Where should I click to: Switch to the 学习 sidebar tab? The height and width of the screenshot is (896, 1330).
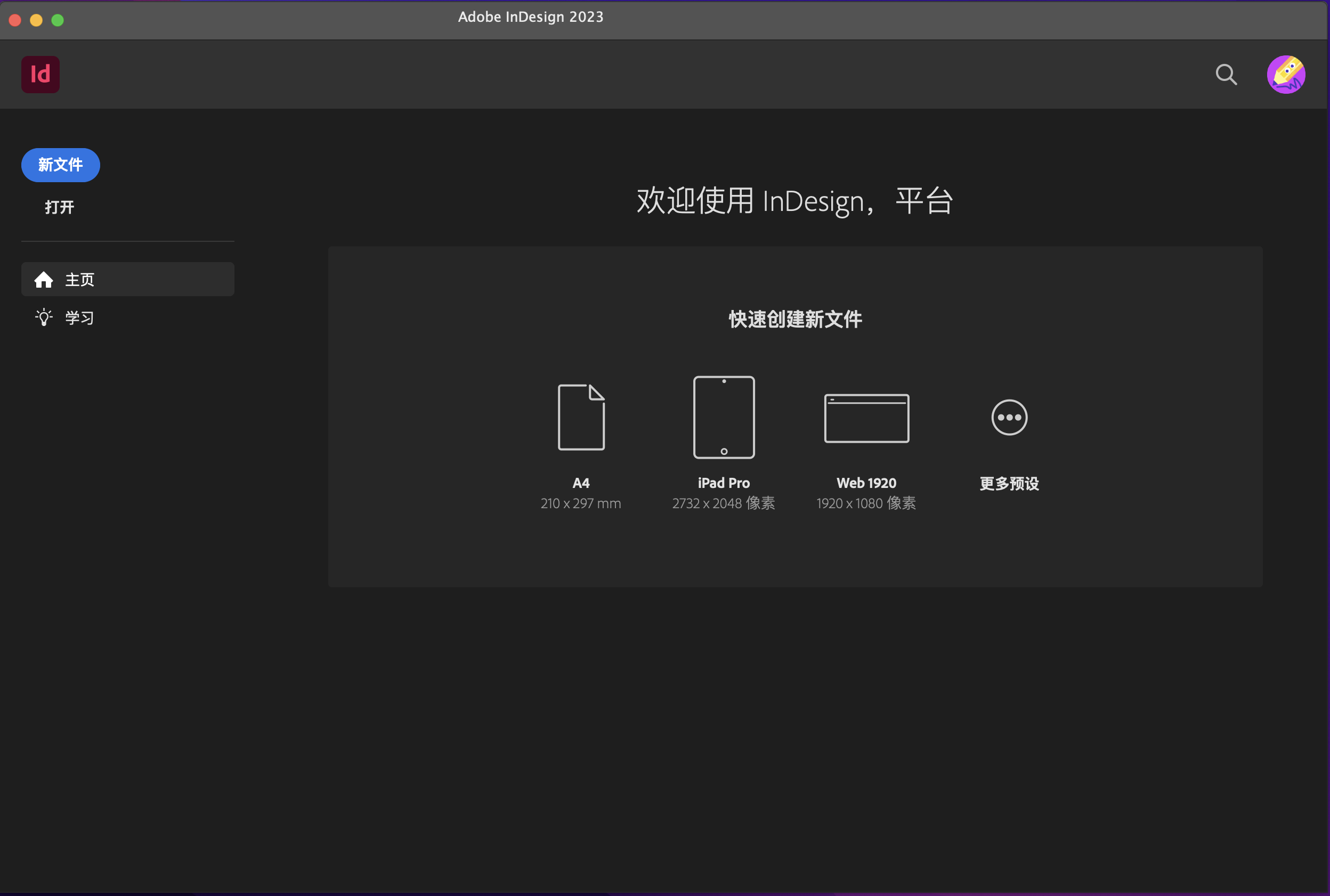(x=80, y=317)
